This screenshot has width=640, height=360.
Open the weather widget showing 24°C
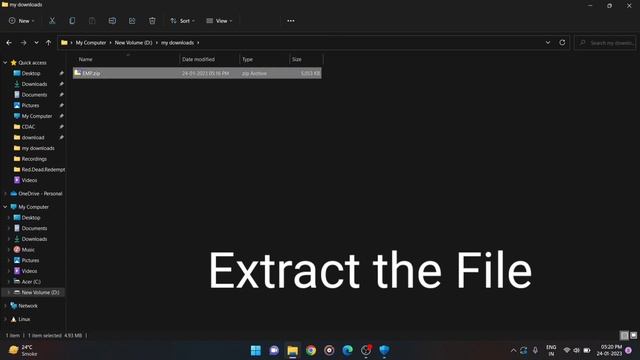23,350
